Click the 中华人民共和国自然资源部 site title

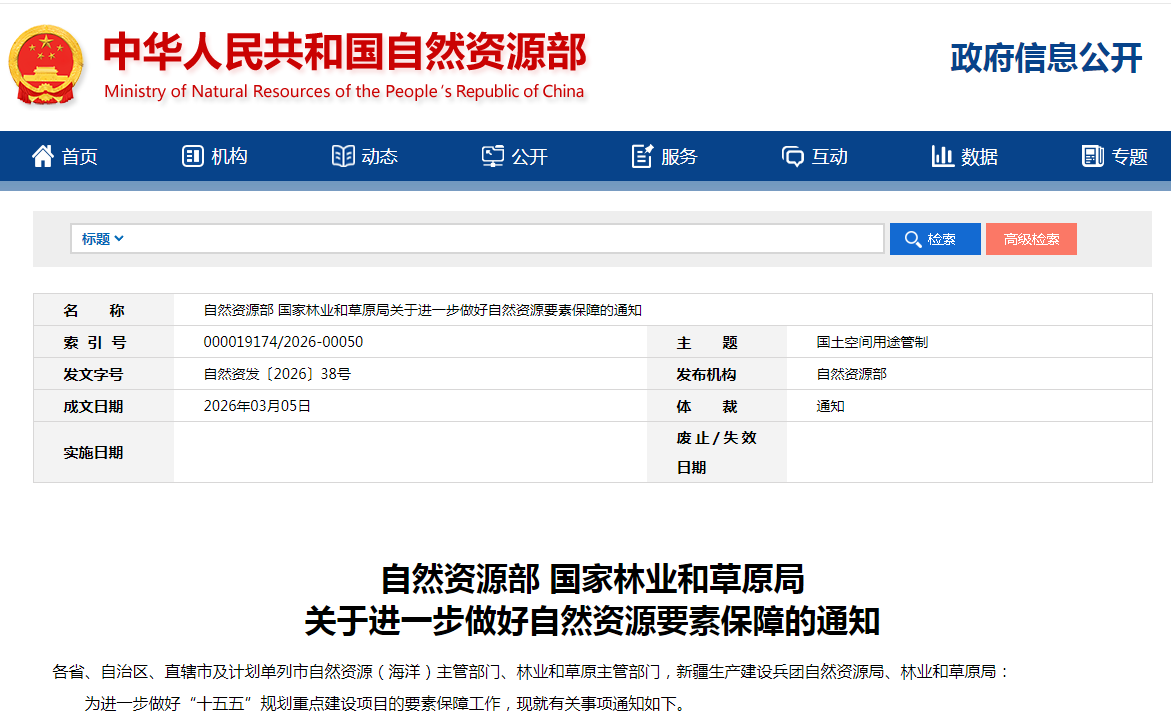pos(345,54)
